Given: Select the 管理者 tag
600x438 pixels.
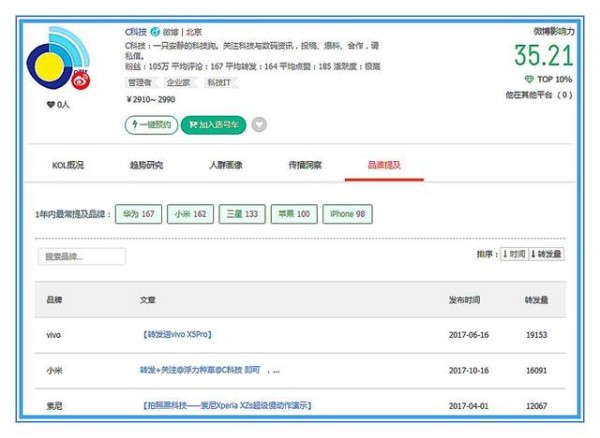Looking at the screenshot, I should click(x=140, y=82).
